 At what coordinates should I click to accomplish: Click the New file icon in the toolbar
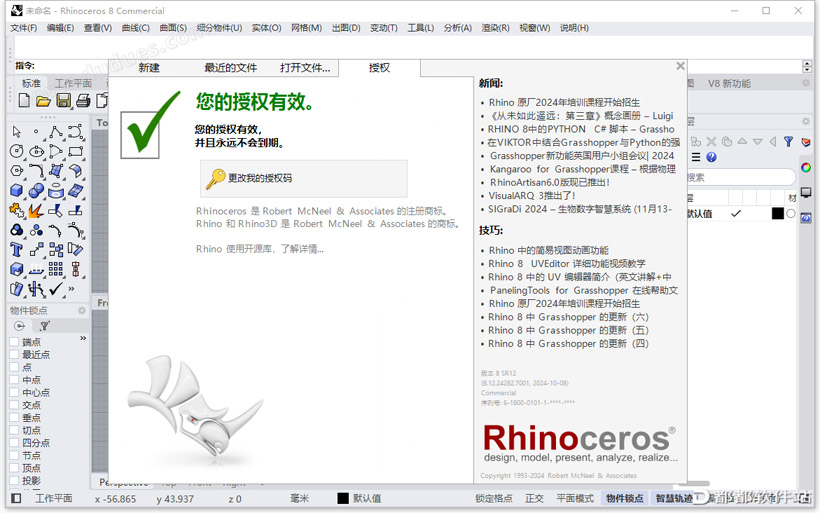point(24,100)
